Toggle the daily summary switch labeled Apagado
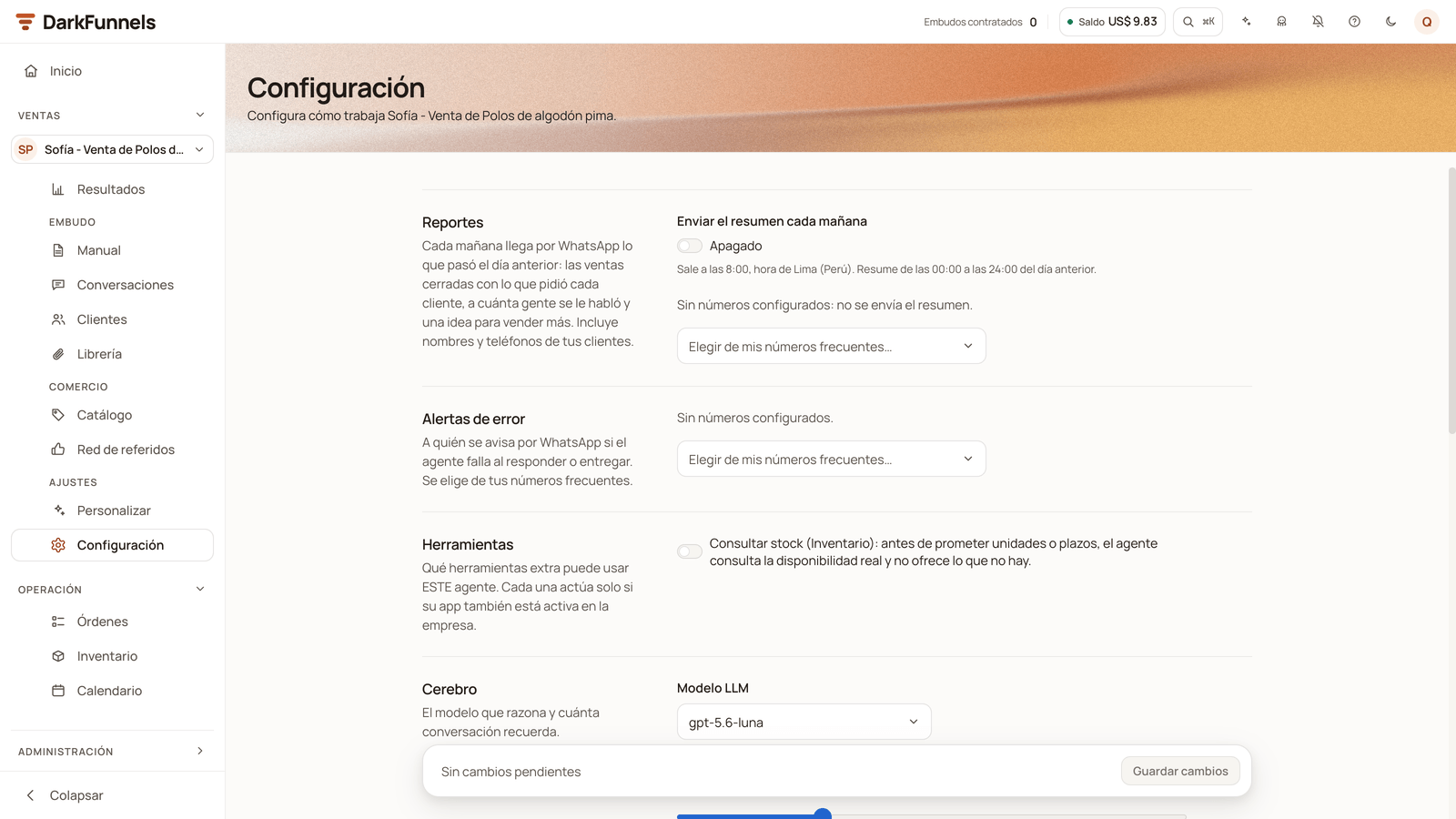 pyautogui.click(x=690, y=246)
